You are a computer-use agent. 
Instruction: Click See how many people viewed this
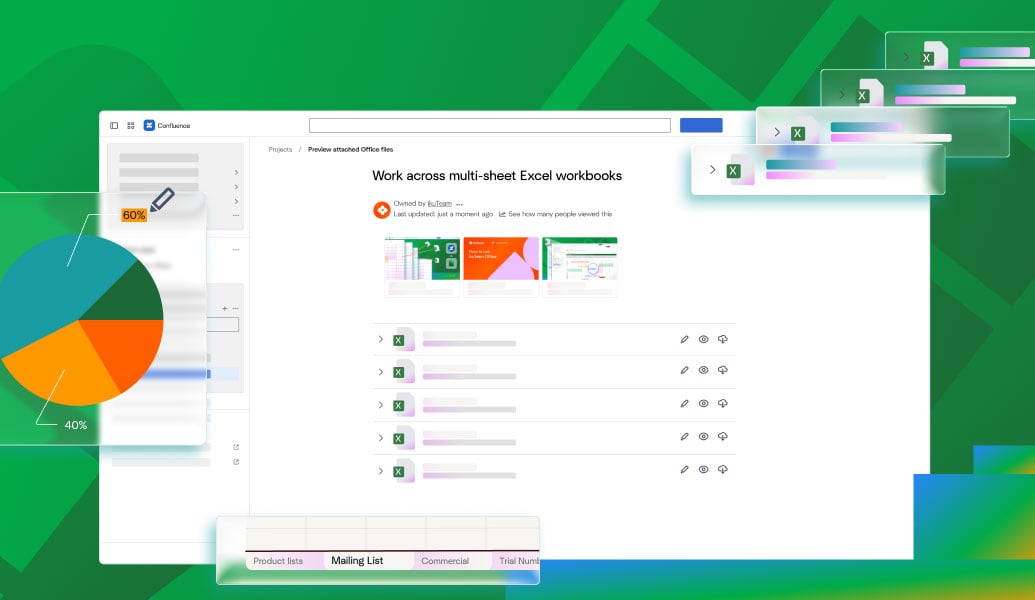pos(560,213)
